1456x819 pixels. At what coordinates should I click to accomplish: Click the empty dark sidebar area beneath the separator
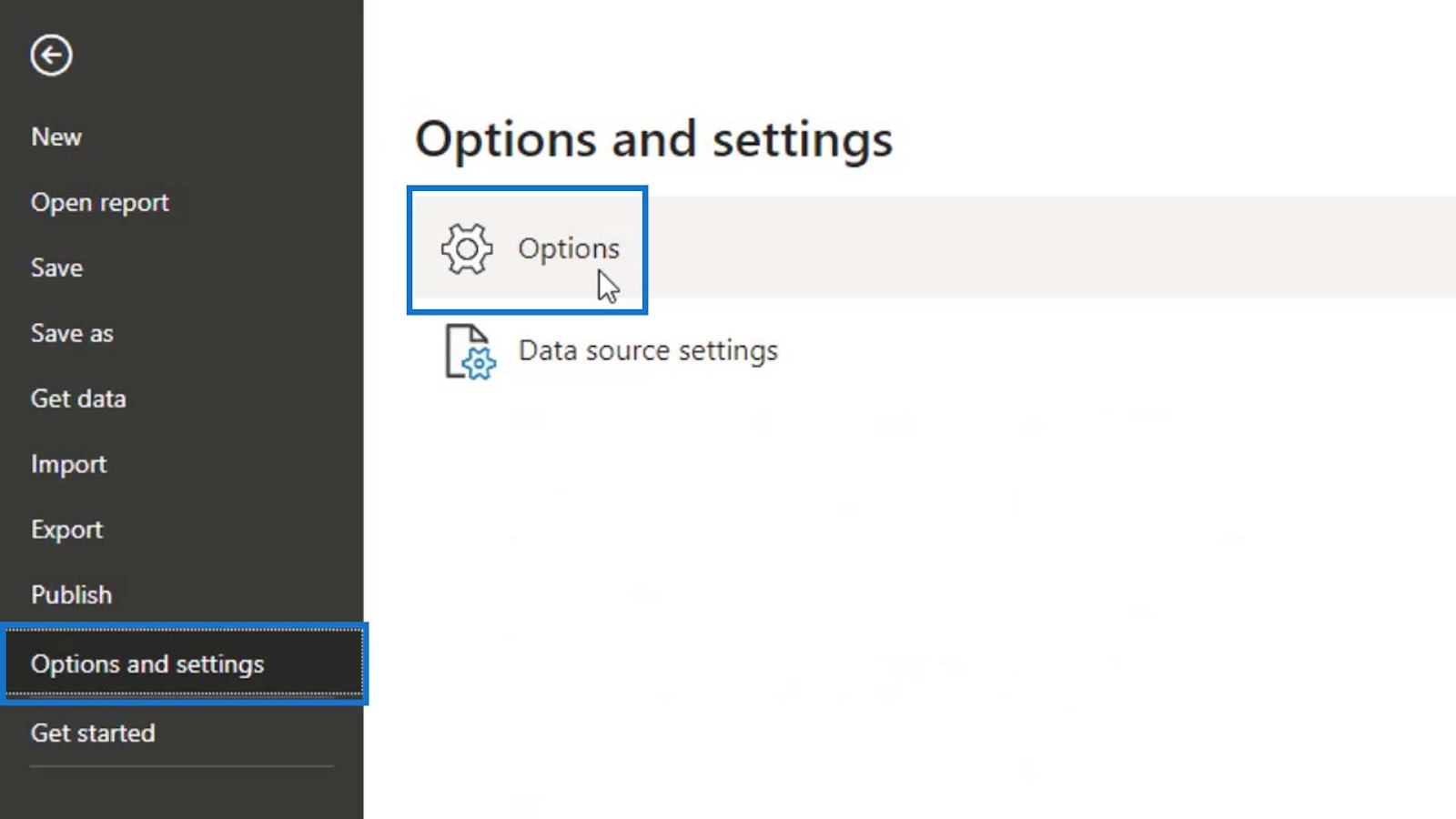click(x=182, y=794)
